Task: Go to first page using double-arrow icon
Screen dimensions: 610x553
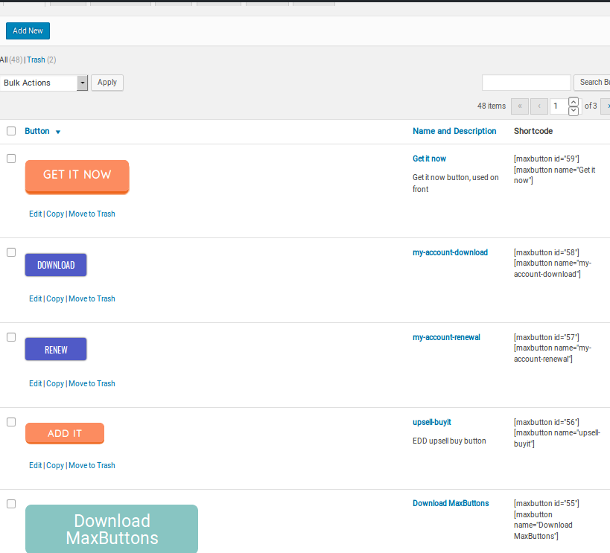Action: click(520, 106)
